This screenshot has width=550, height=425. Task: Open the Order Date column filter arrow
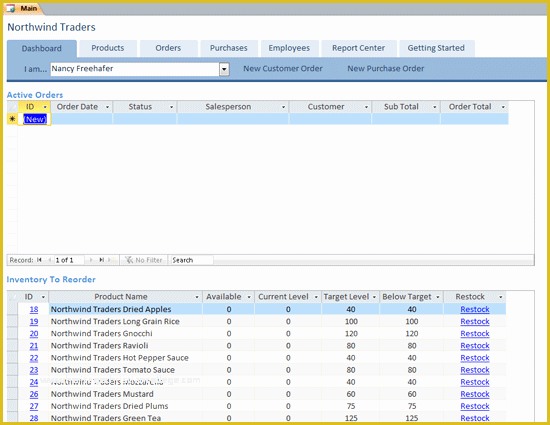107,107
